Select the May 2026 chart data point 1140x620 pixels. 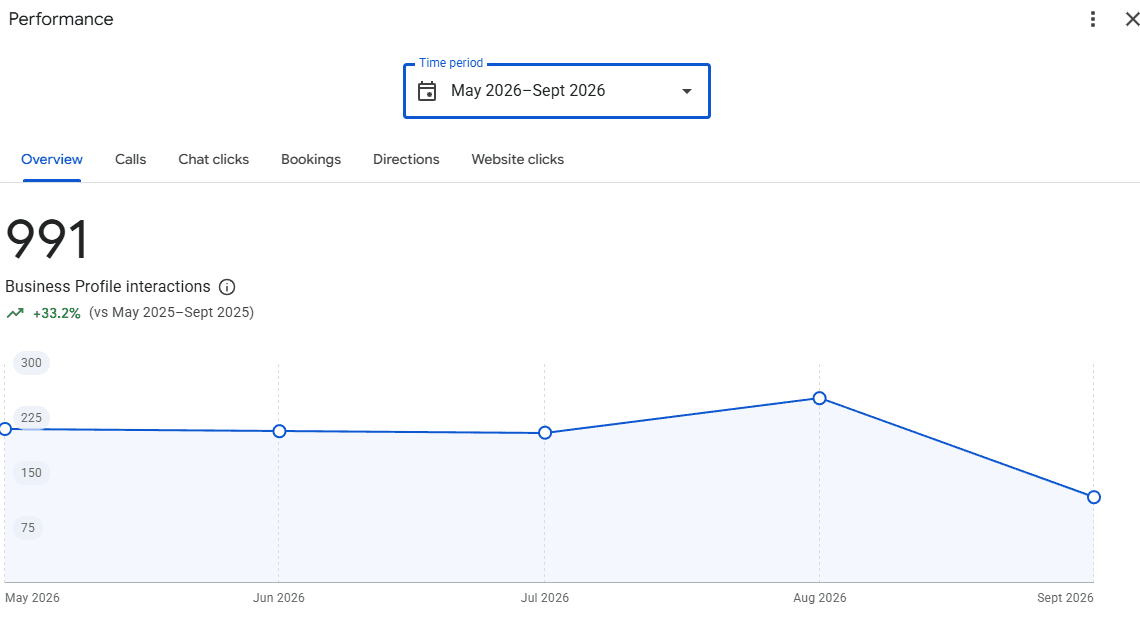tap(5, 430)
